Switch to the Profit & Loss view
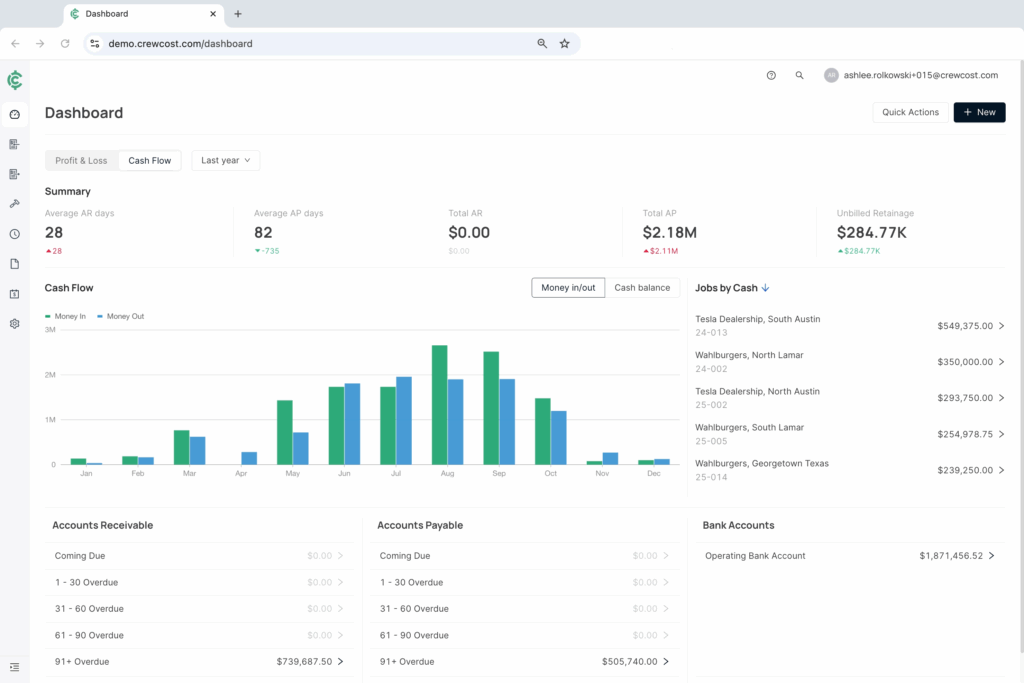Viewport: 1024px width, 683px height. coord(81,160)
